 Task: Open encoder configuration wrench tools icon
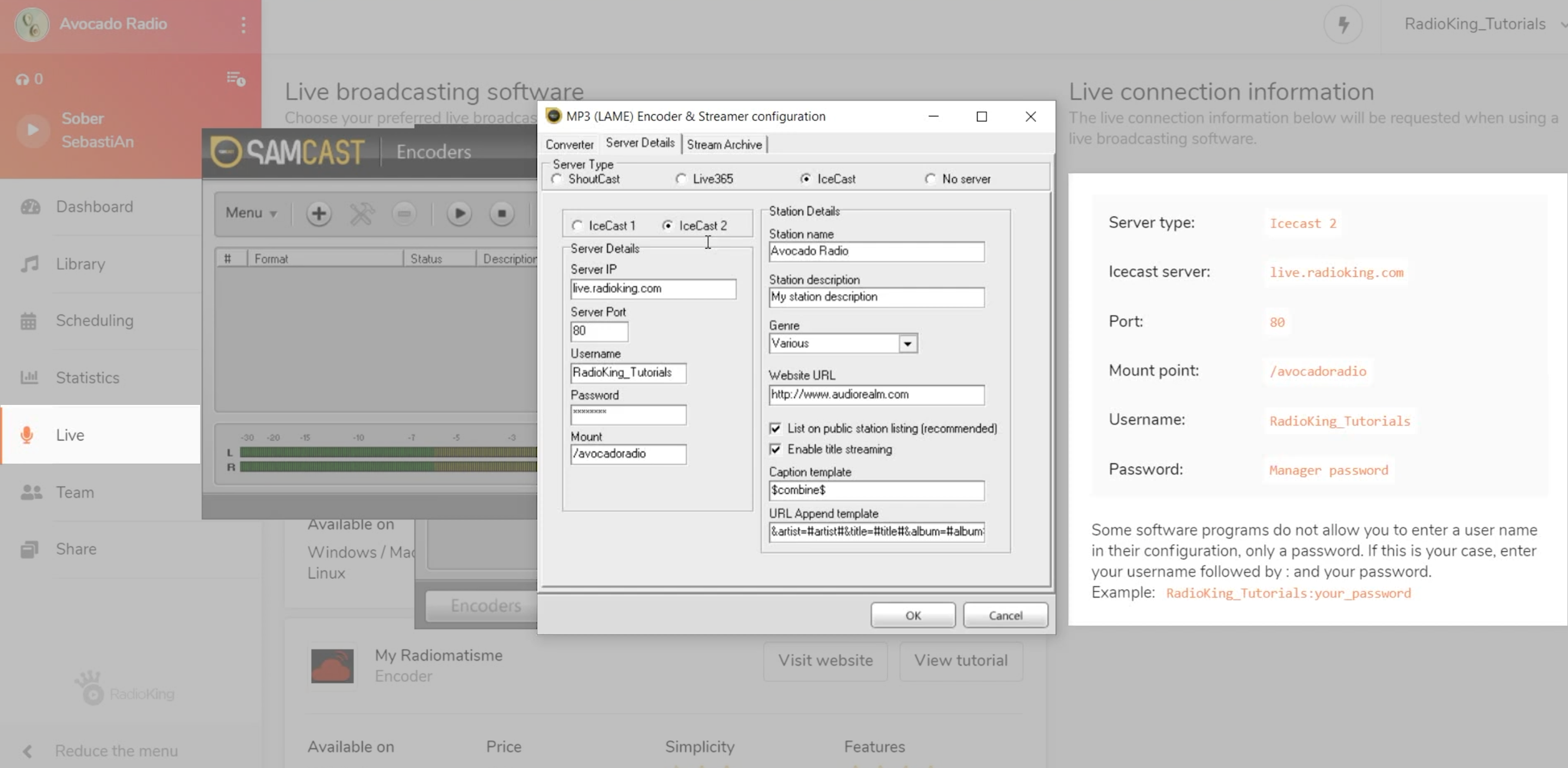pyautogui.click(x=362, y=214)
